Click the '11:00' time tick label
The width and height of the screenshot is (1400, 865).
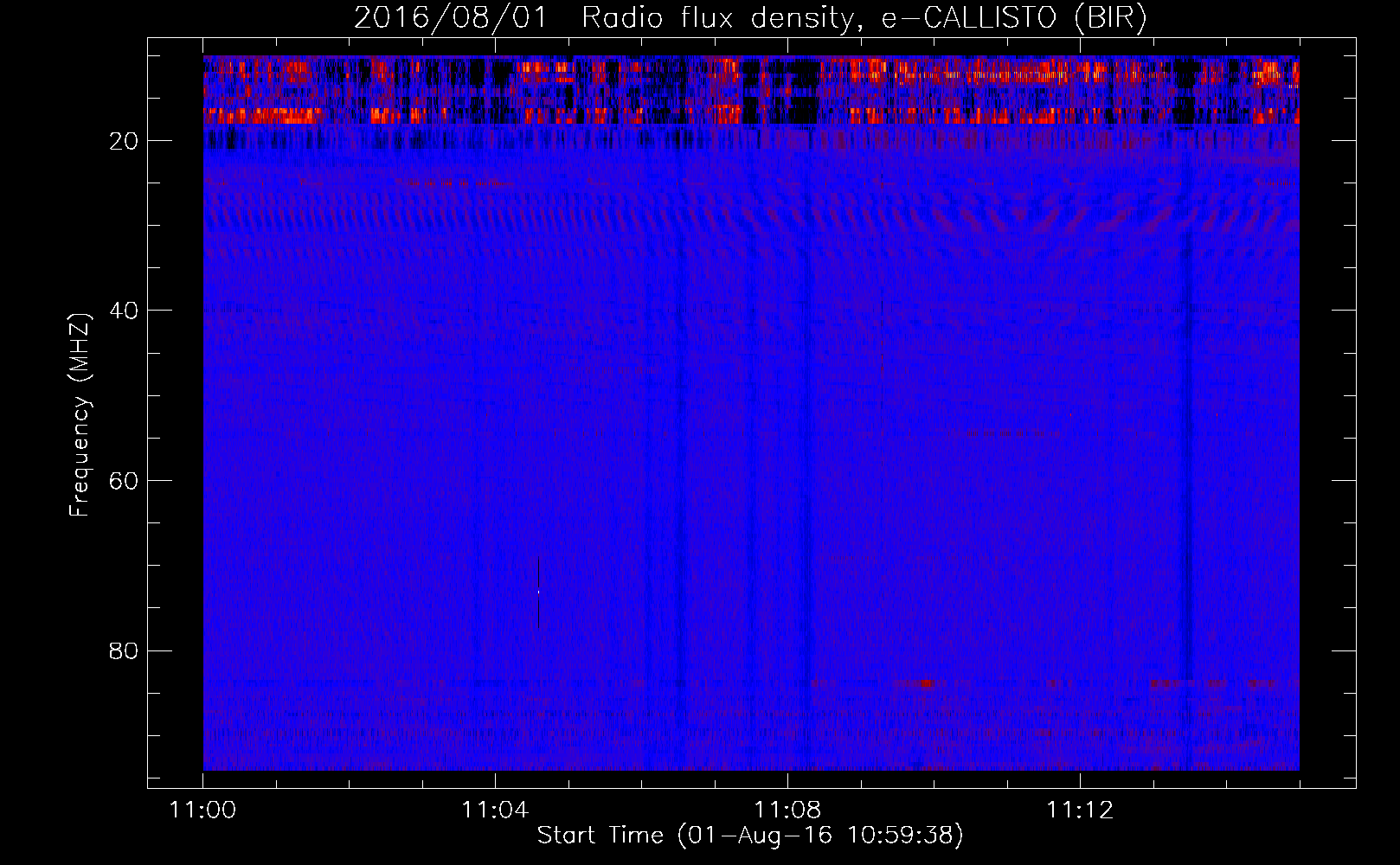click(x=203, y=811)
